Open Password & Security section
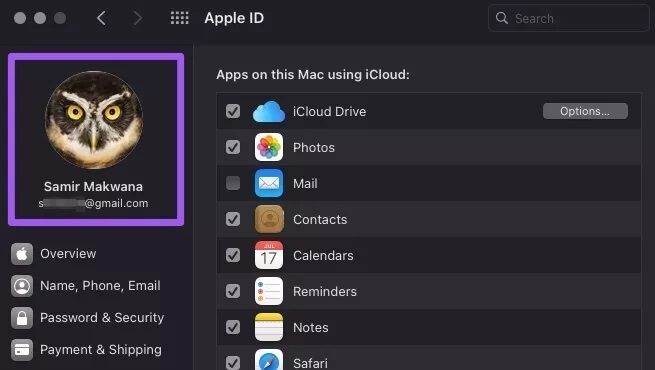The height and width of the screenshot is (370, 655). tap(102, 318)
